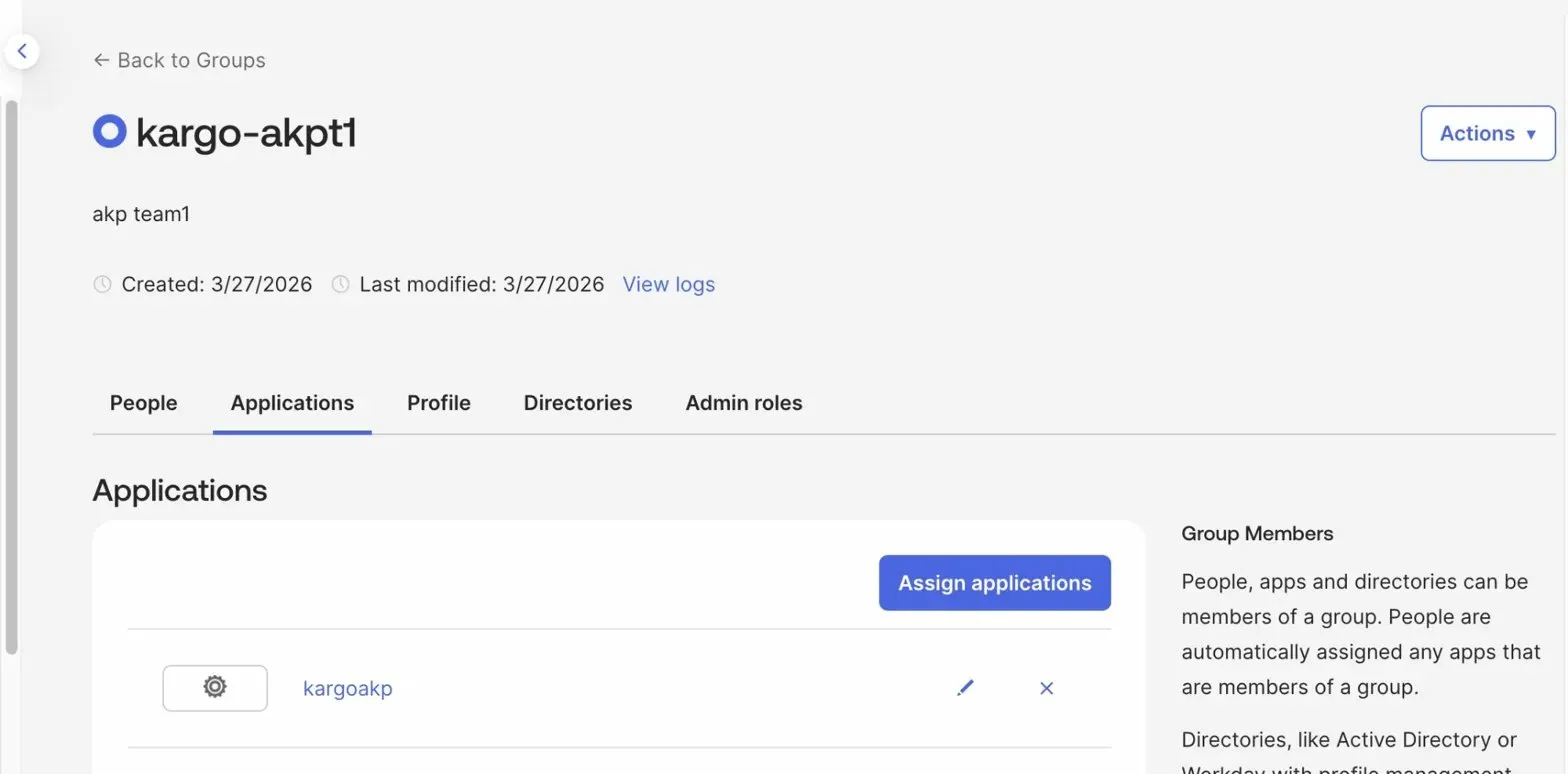
Task: Open View logs link
Action: [x=668, y=284]
